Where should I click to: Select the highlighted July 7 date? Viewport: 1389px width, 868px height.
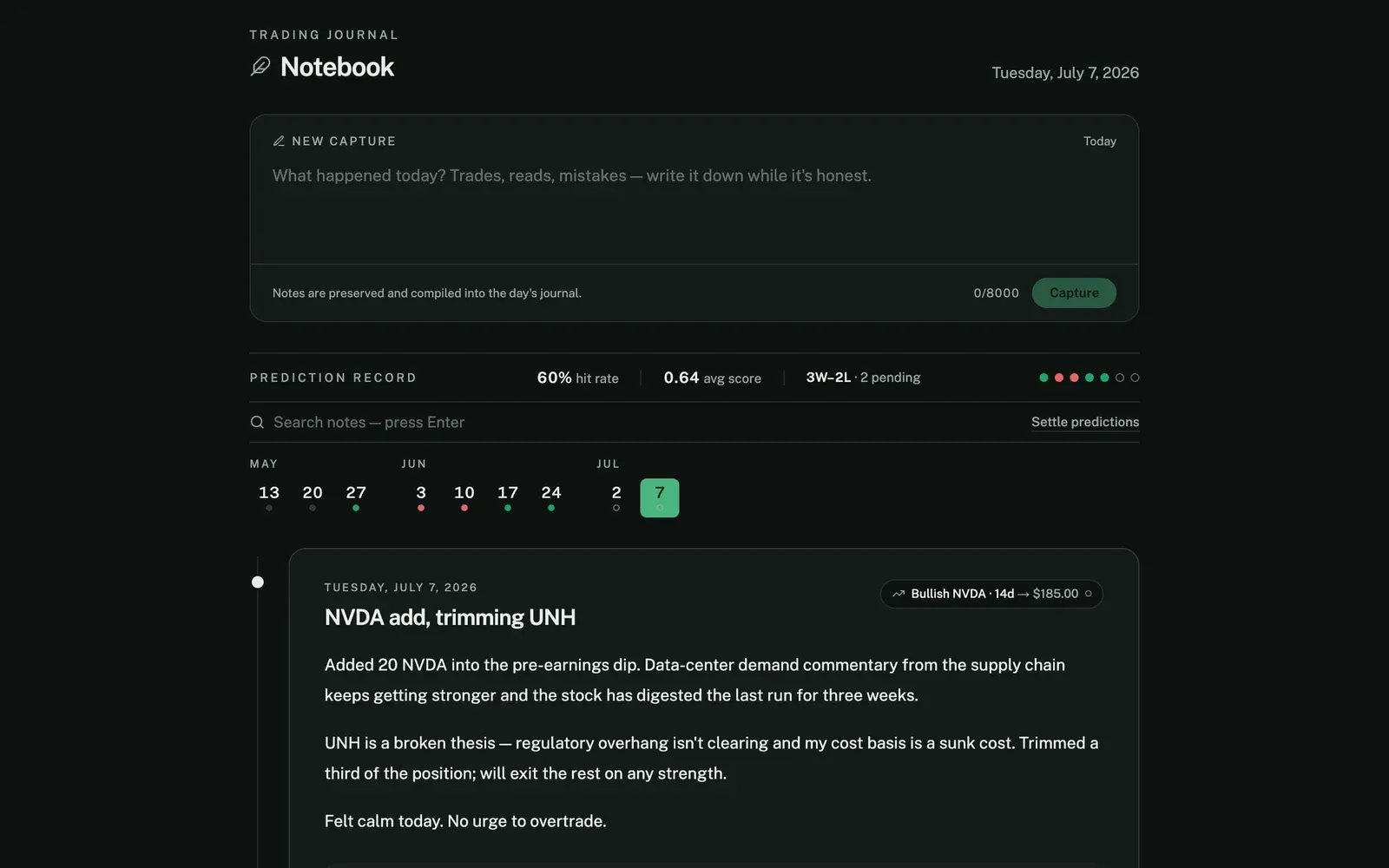[x=660, y=497]
